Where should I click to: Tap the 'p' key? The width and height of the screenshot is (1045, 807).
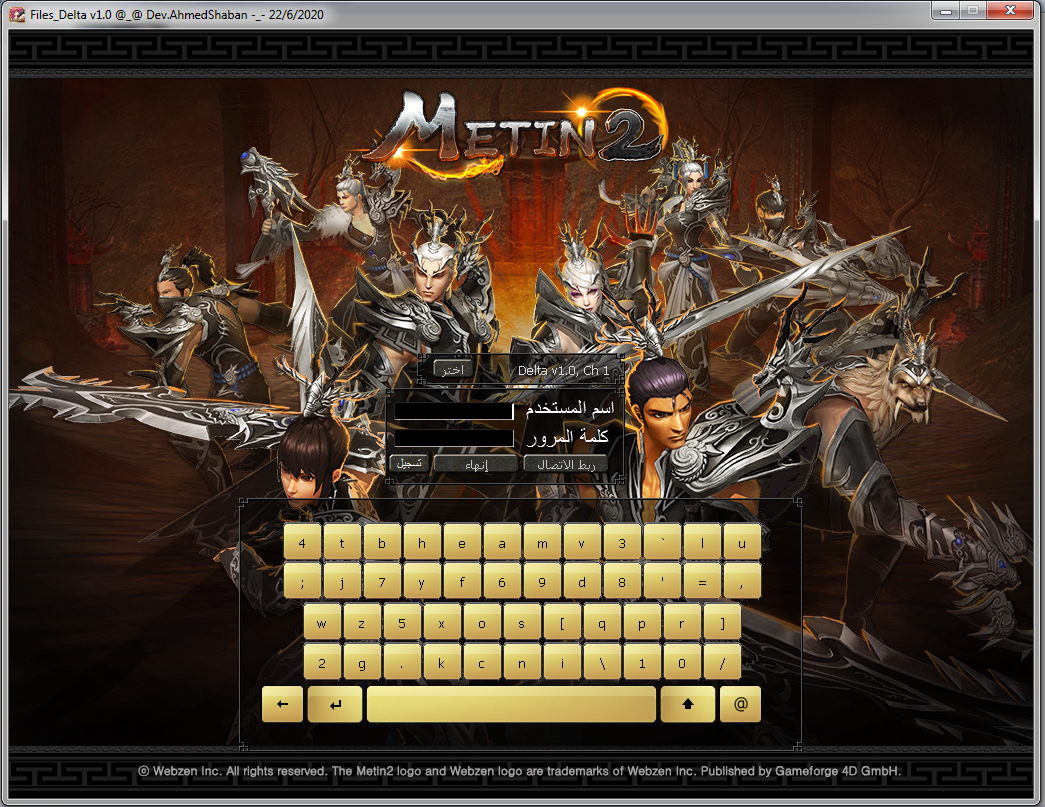point(642,624)
